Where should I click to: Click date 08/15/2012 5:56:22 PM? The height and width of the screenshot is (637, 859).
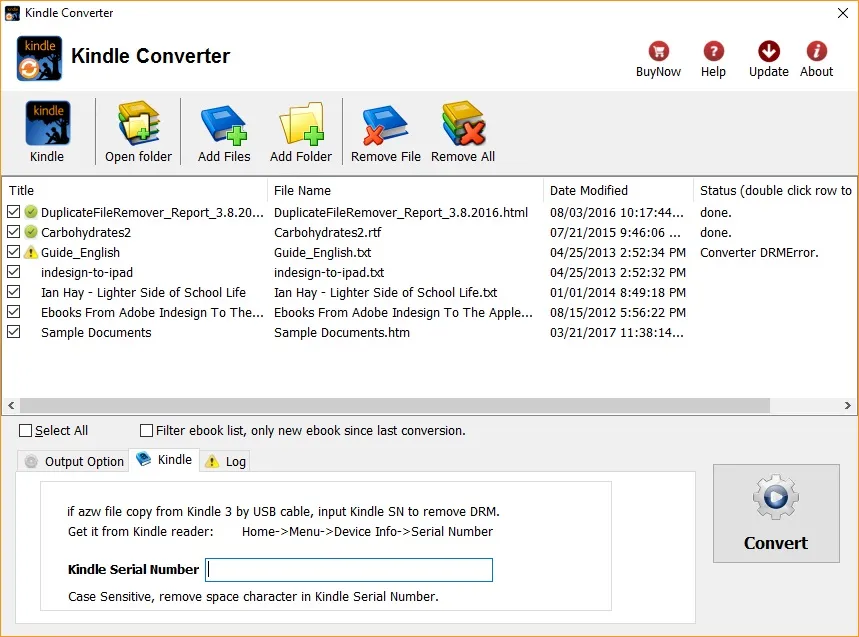(x=618, y=312)
